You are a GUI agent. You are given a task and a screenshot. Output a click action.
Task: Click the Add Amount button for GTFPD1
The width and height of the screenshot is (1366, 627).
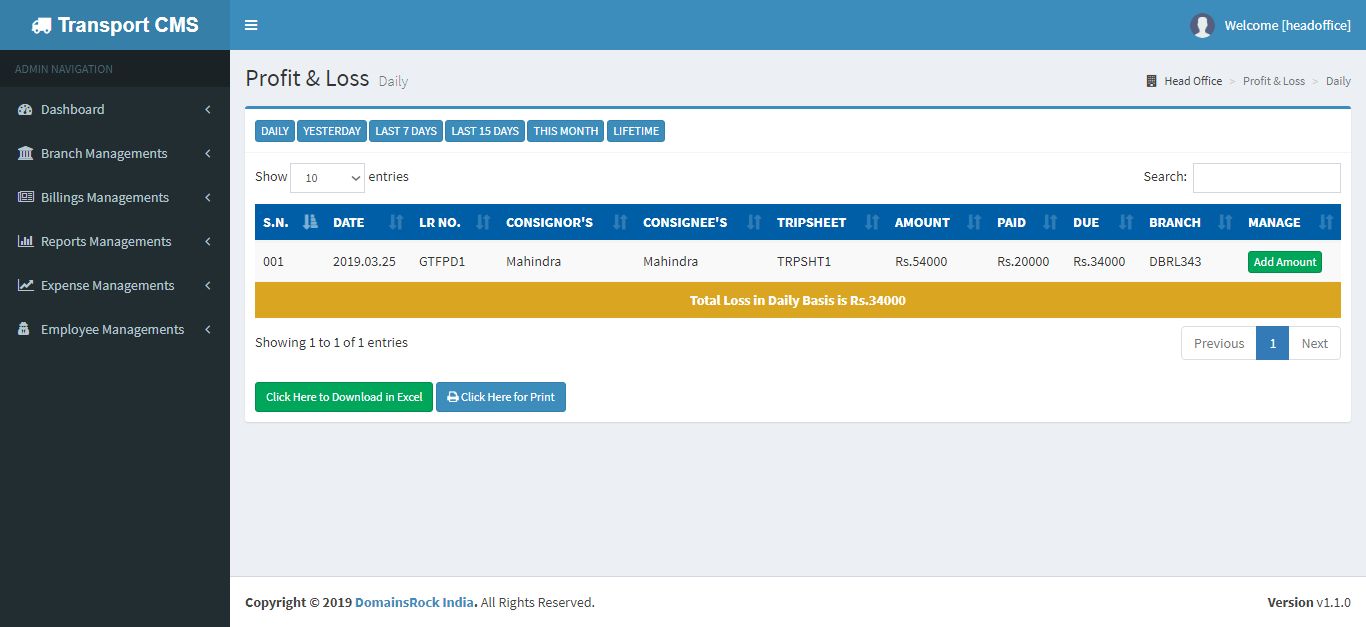pos(1285,262)
